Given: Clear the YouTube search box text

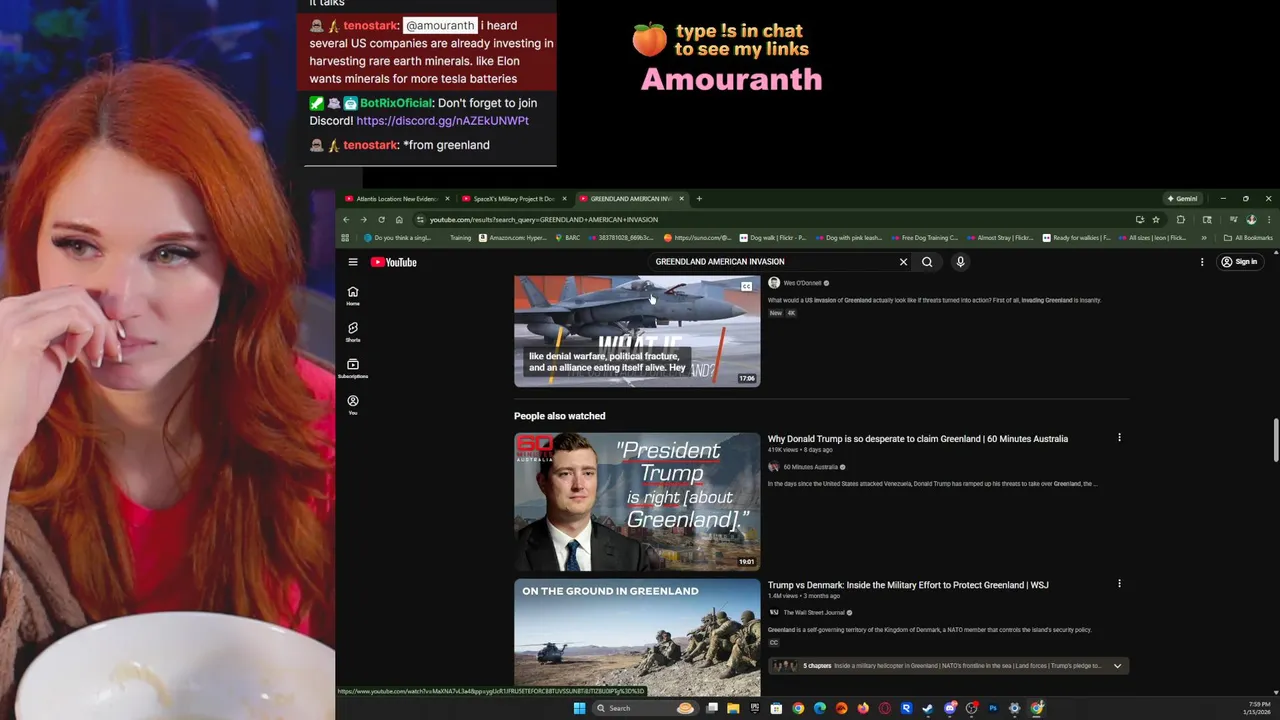Looking at the screenshot, I should click(903, 262).
